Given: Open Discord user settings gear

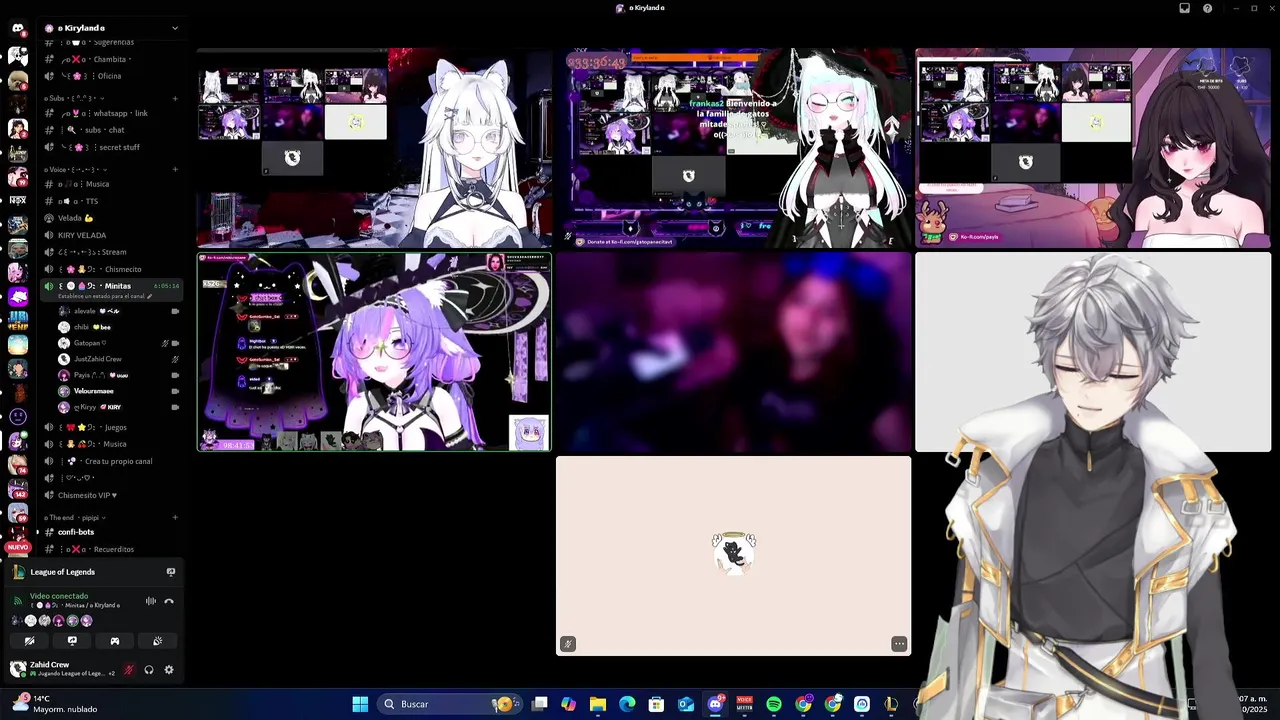Looking at the screenshot, I should 169,670.
